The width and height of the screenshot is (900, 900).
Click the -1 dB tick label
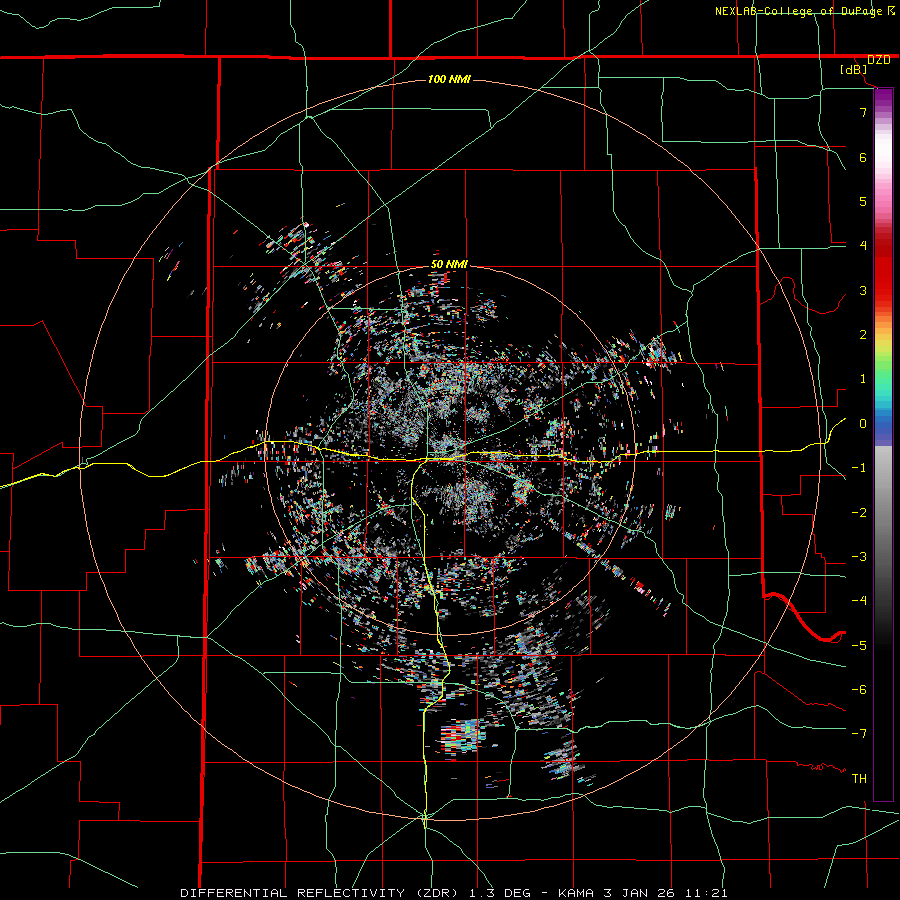(859, 468)
